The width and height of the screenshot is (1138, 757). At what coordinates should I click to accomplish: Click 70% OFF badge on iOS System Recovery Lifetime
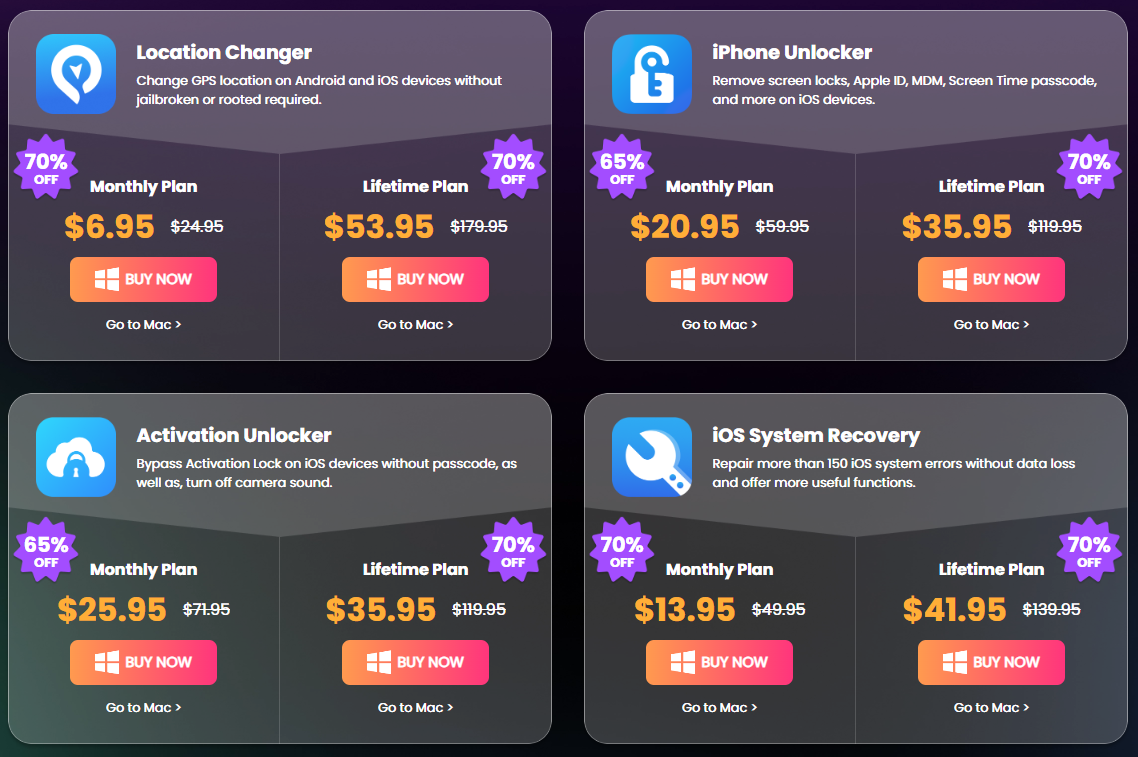(1089, 551)
